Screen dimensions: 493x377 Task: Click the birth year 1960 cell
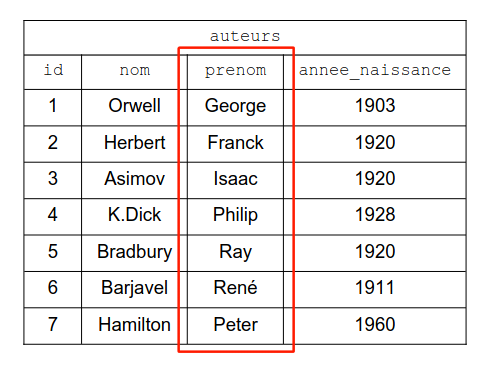[x=375, y=324]
